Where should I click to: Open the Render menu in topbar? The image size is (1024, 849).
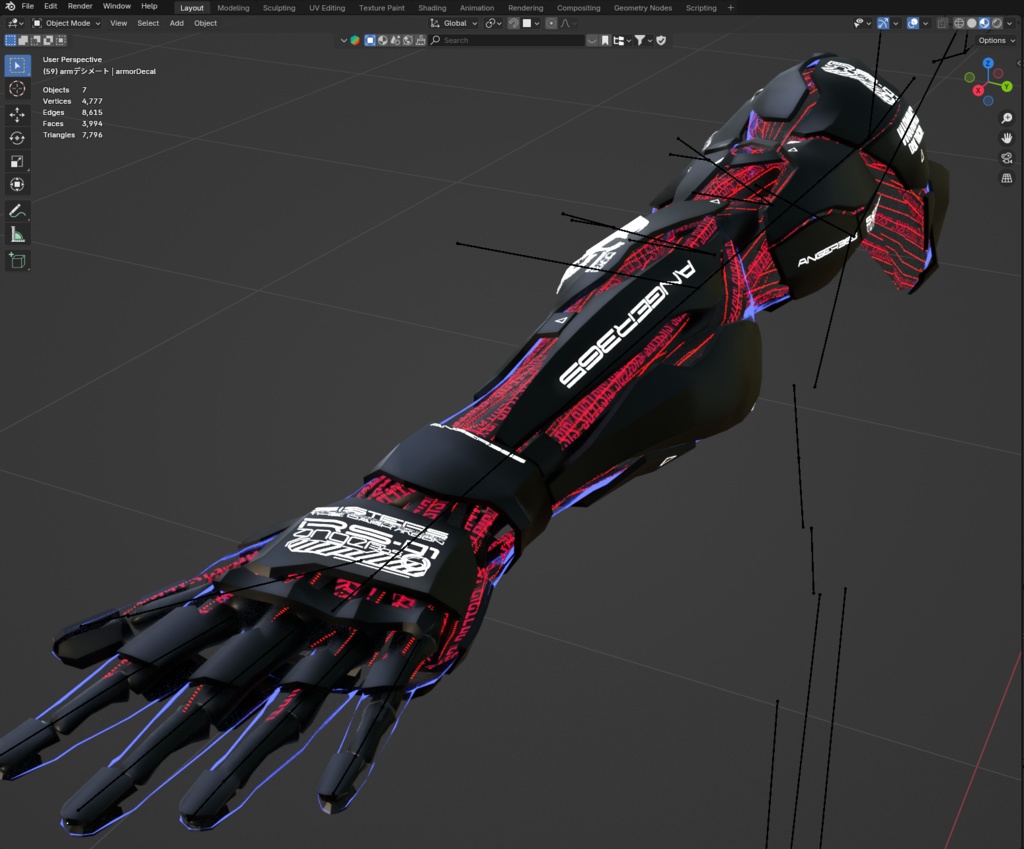tap(79, 5)
